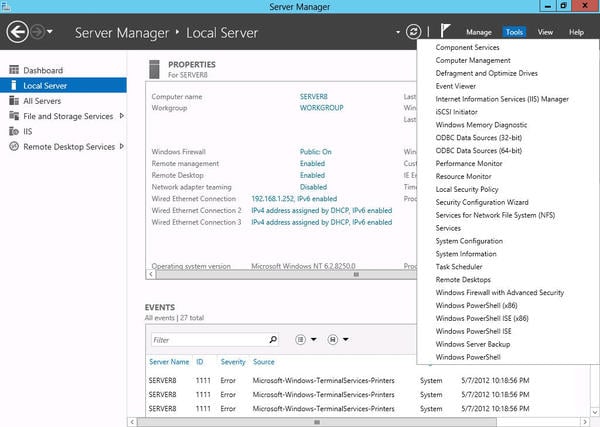600x427 pixels.
Task: Open the Tools menu
Action: click(x=514, y=32)
